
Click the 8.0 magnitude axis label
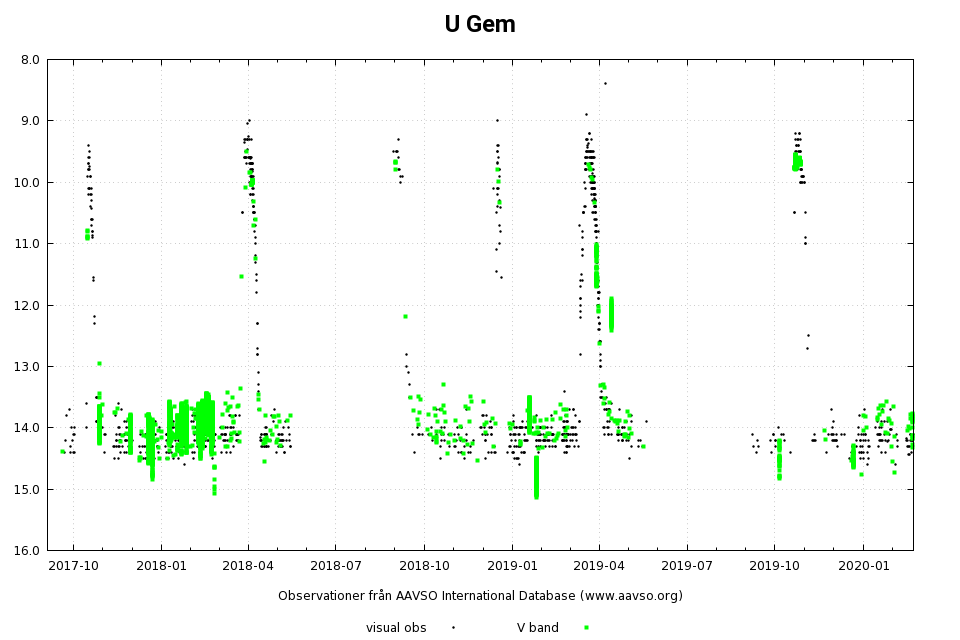point(30,60)
